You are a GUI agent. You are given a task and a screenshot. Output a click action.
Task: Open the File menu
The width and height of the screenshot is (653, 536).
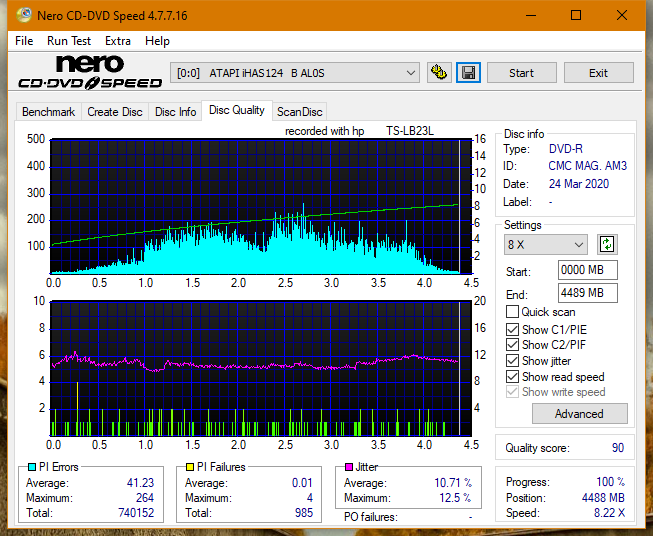click(x=24, y=41)
